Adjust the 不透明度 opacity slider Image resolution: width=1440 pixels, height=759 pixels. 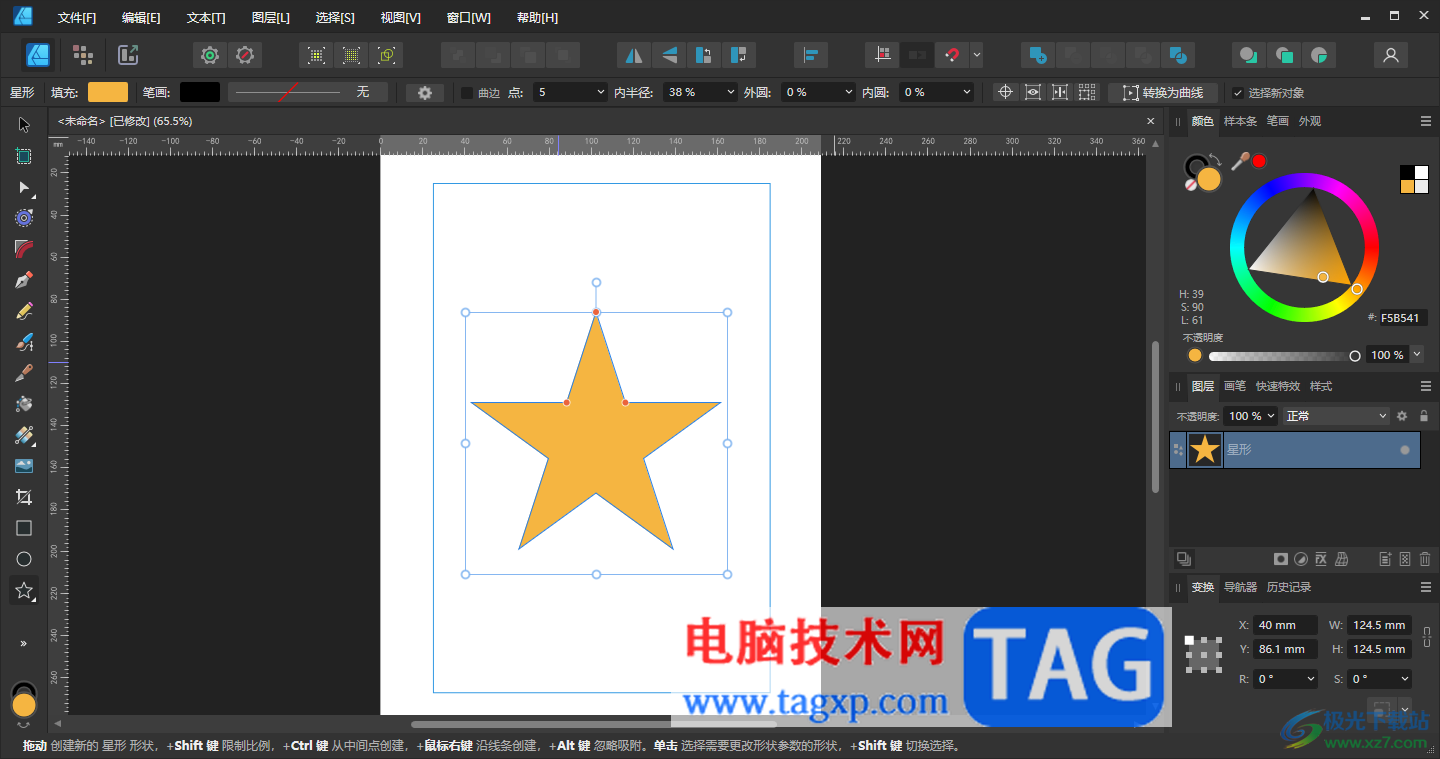pos(1284,356)
